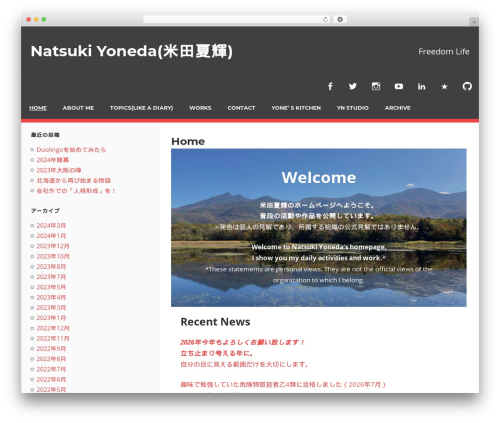500x423 pixels.
Task: Open the 2022年9月 archive link
Action: click(51, 349)
